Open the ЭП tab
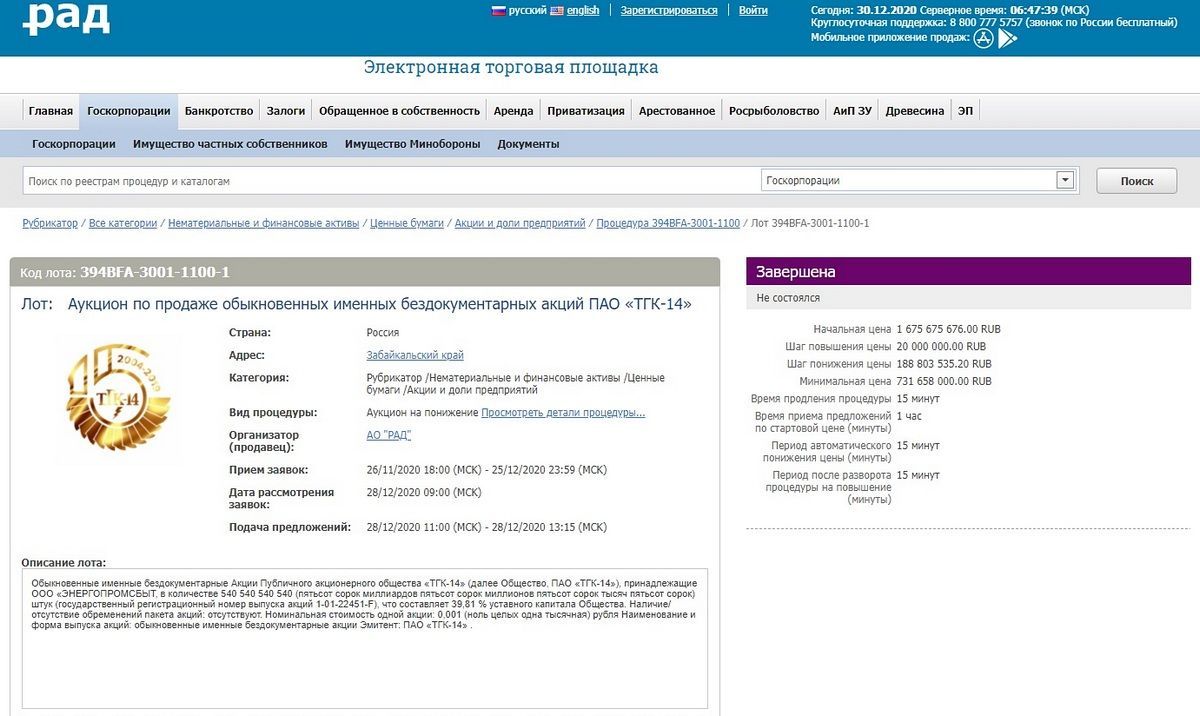This screenshot has height=716, width=1200. pos(965,111)
